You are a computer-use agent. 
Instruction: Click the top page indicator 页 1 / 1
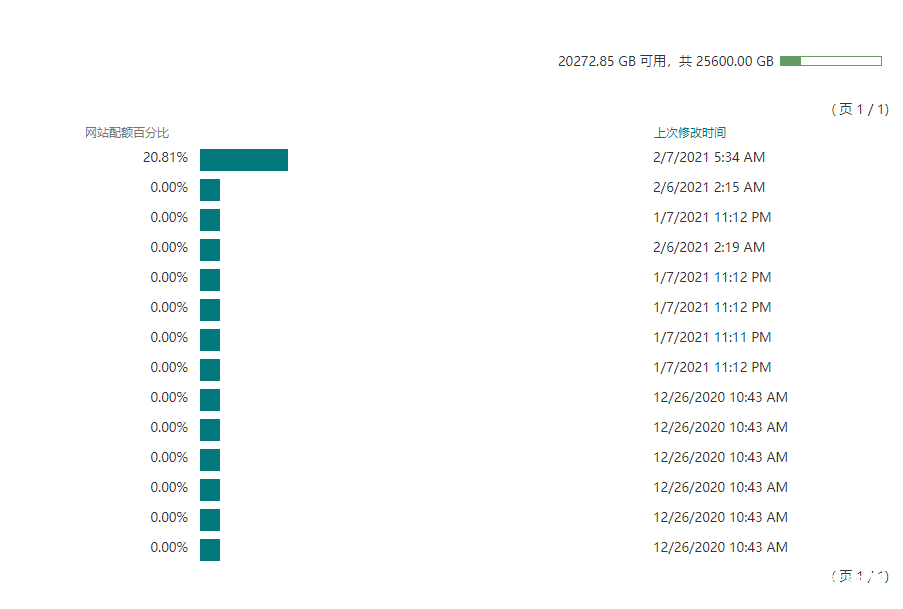860,109
